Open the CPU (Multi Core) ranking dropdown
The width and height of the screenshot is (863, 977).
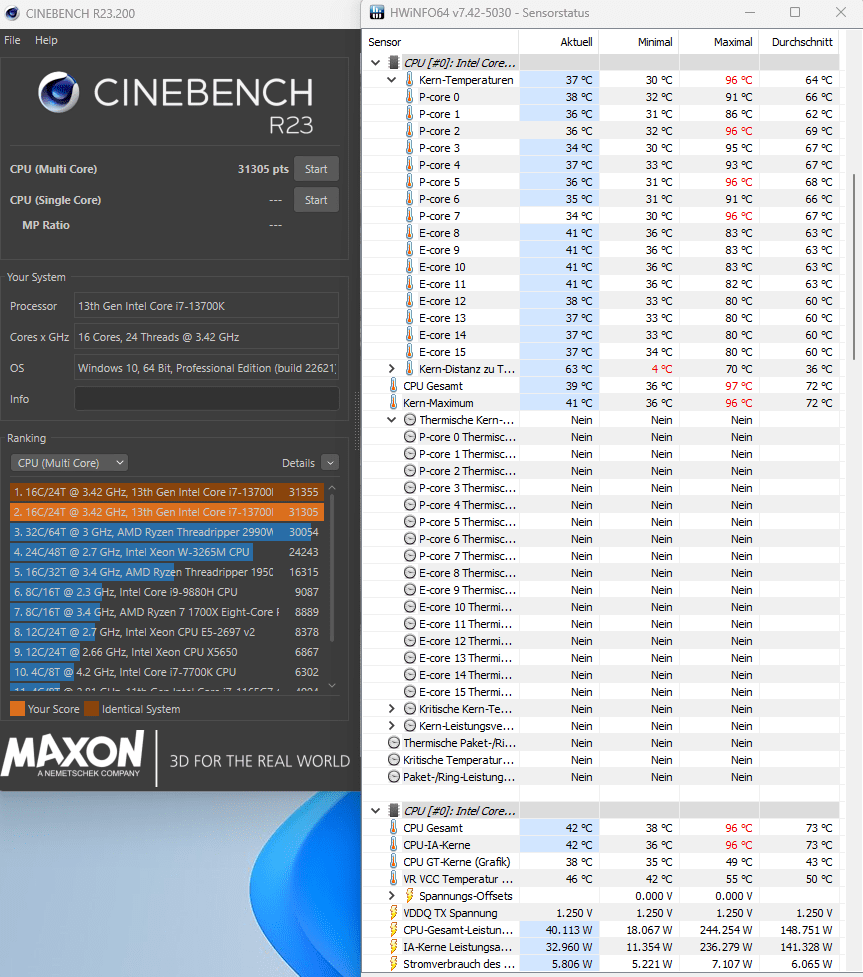tap(69, 463)
